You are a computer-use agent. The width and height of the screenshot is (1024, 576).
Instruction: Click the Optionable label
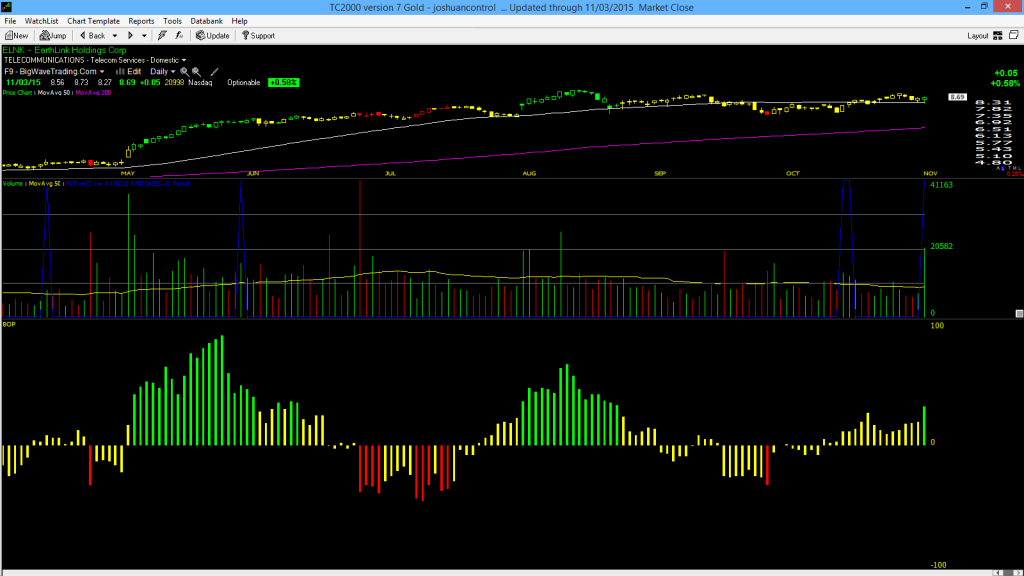click(244, 82)
